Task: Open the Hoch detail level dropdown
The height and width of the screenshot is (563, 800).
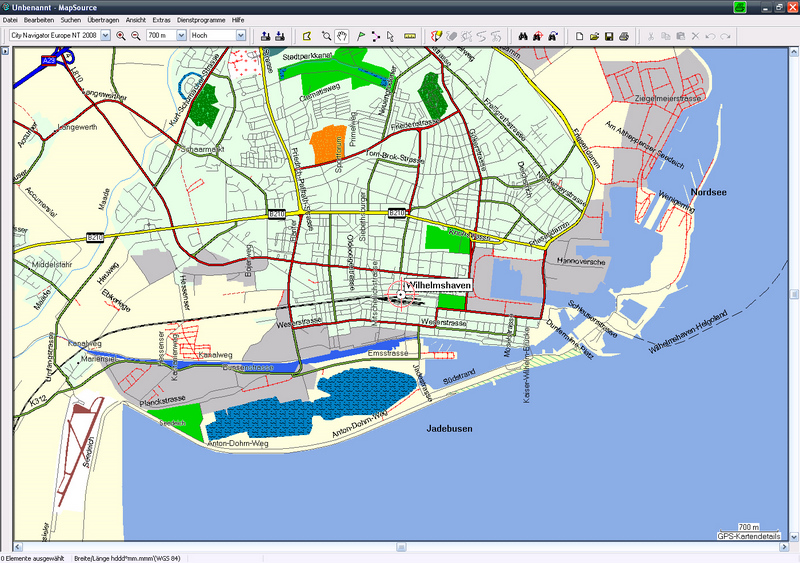Action: (x=240, y=36)
